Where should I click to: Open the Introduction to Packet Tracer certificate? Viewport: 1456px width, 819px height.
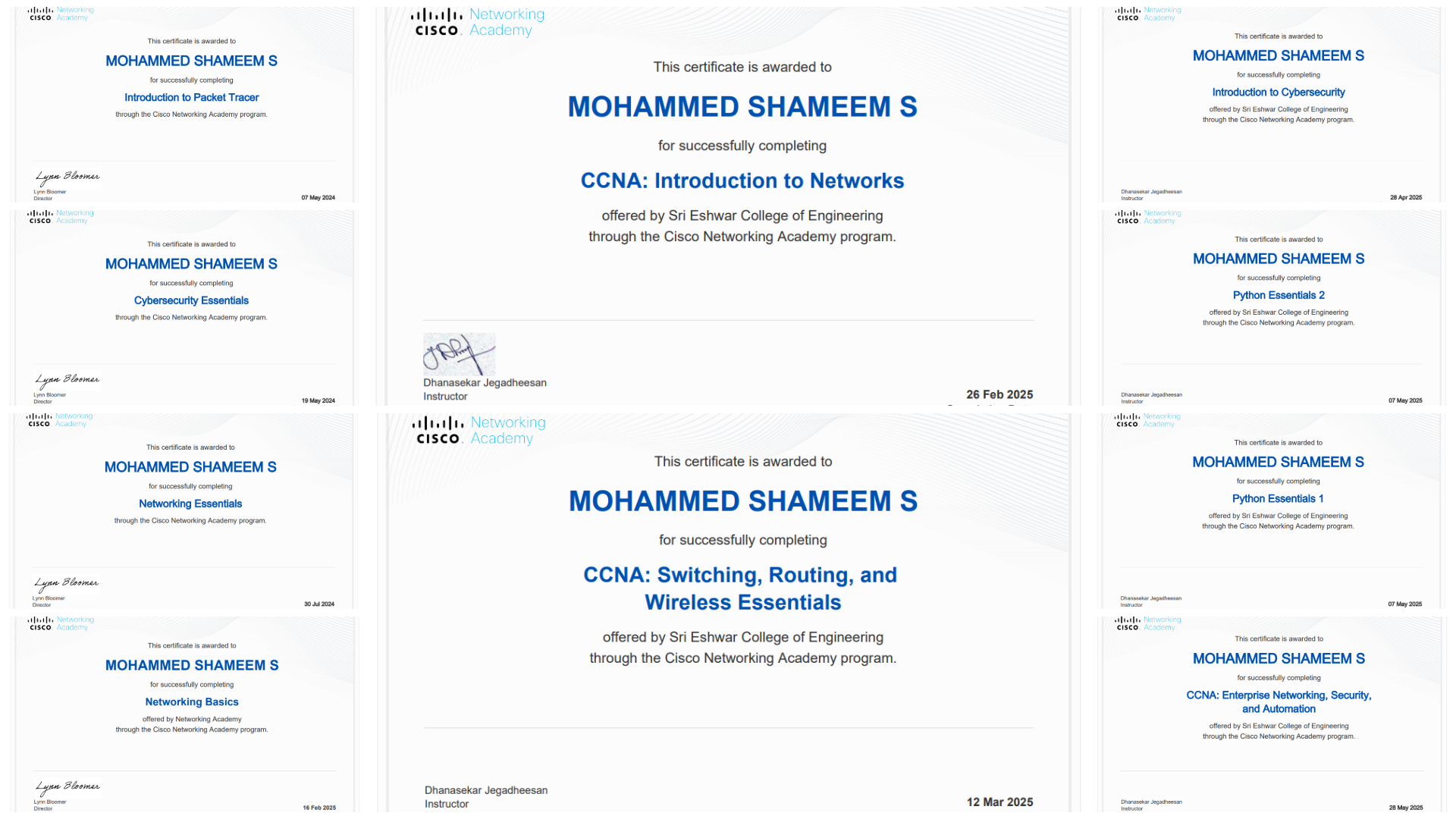(x=184, y=105)
